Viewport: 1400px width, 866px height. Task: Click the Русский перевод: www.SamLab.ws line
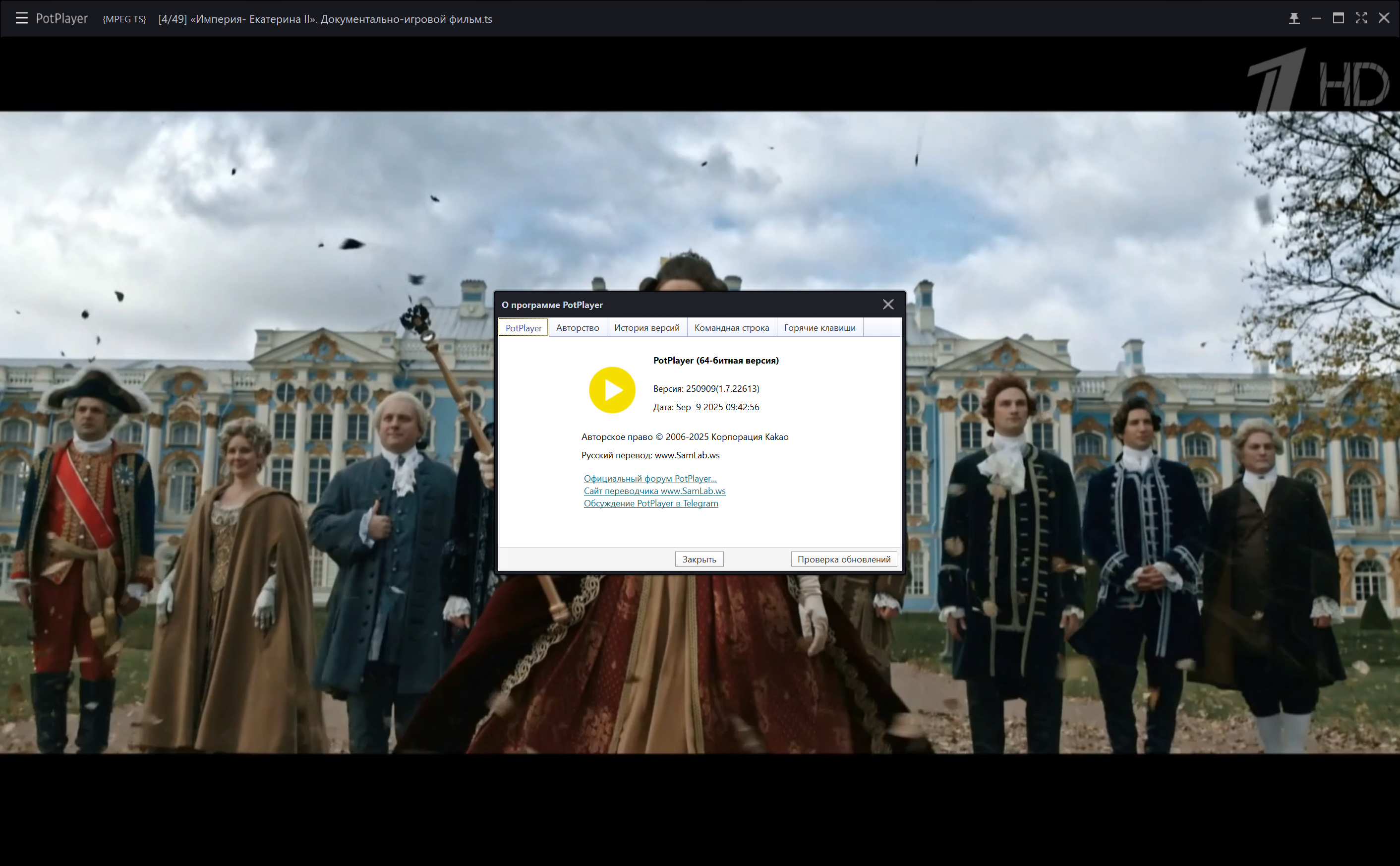click(650, 455)
